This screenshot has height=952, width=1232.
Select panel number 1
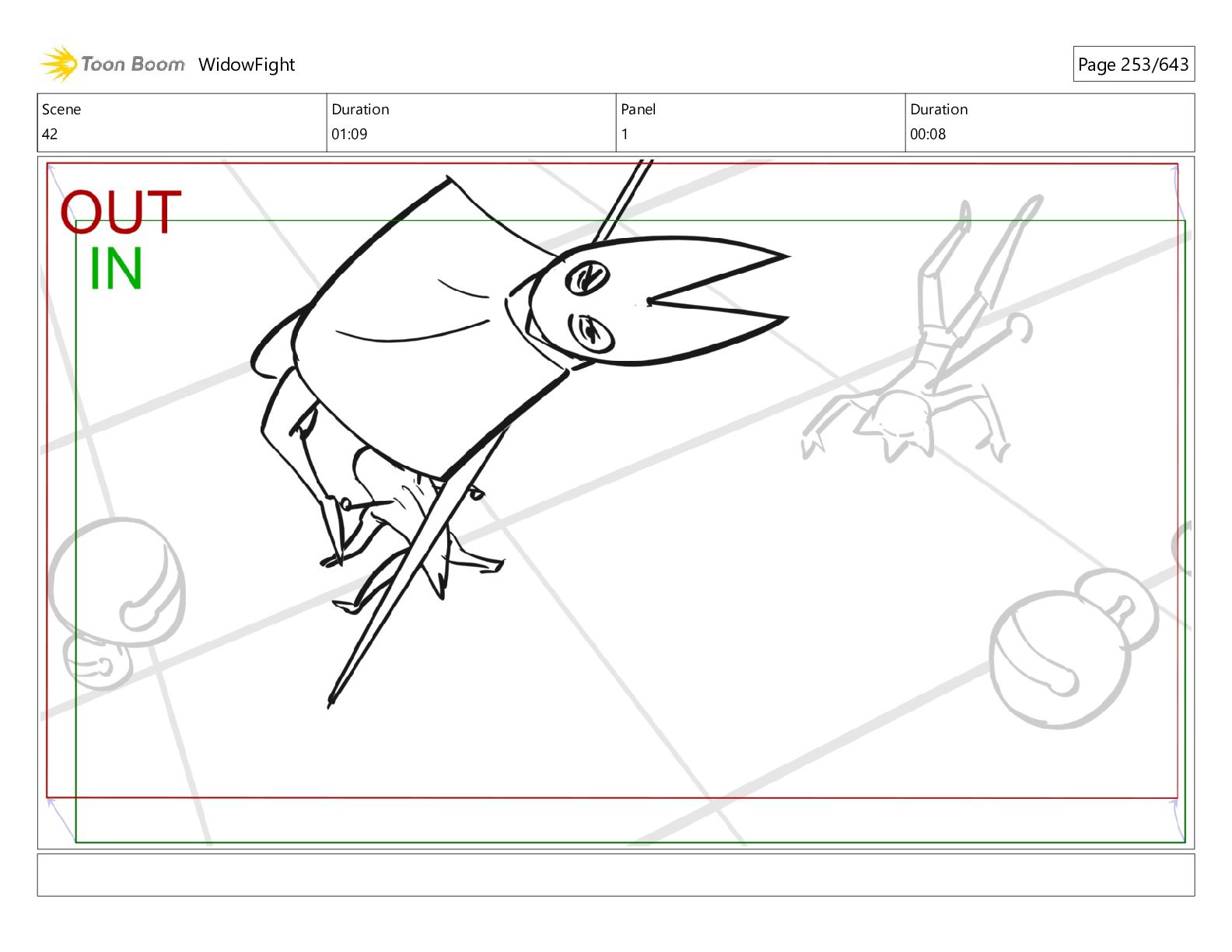coord(625,134)
